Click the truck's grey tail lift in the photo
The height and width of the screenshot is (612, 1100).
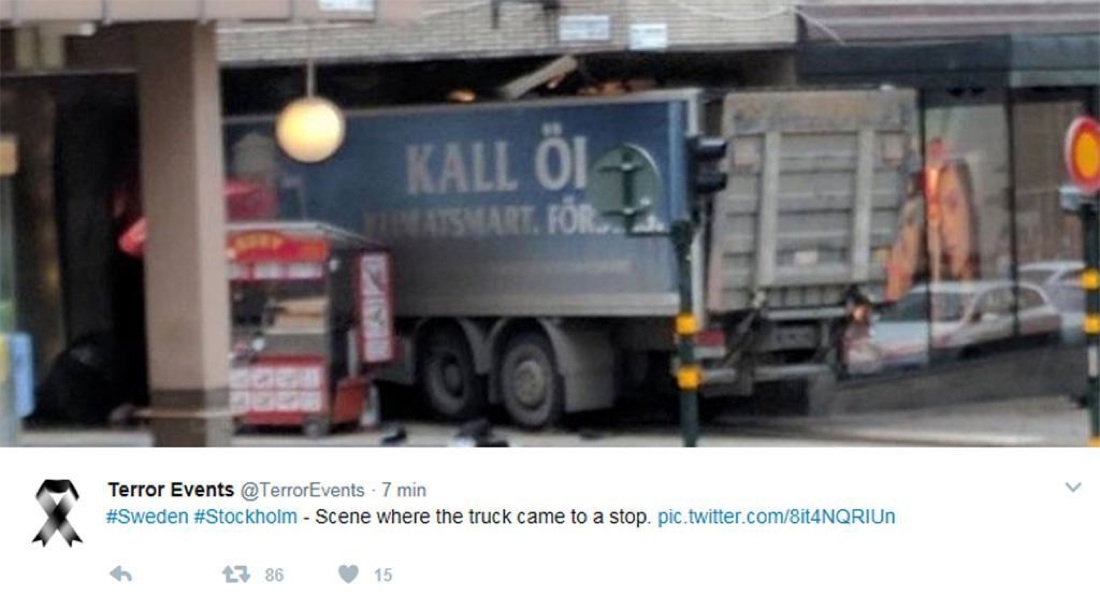coord(814,200)
